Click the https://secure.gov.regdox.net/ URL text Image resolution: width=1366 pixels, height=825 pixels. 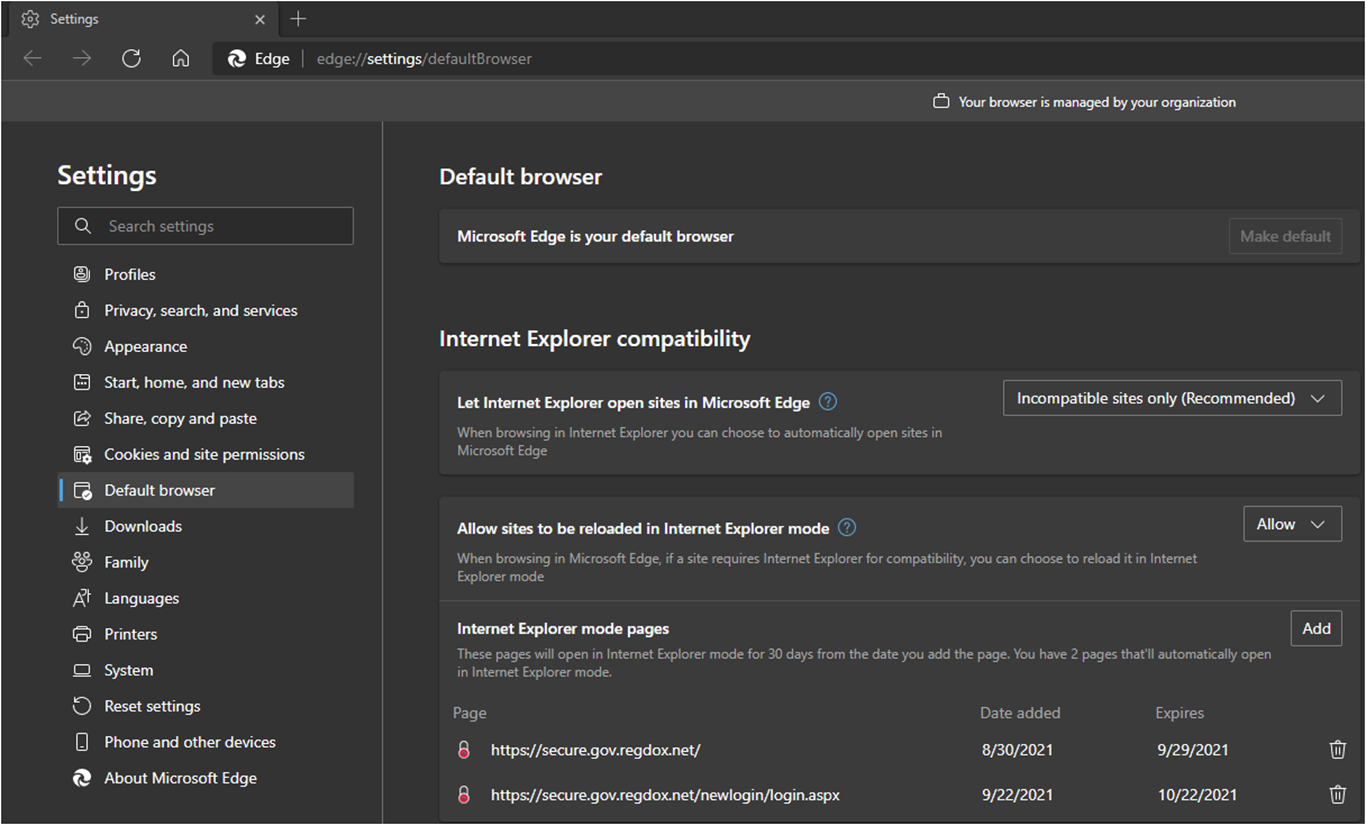pos(595,750)
